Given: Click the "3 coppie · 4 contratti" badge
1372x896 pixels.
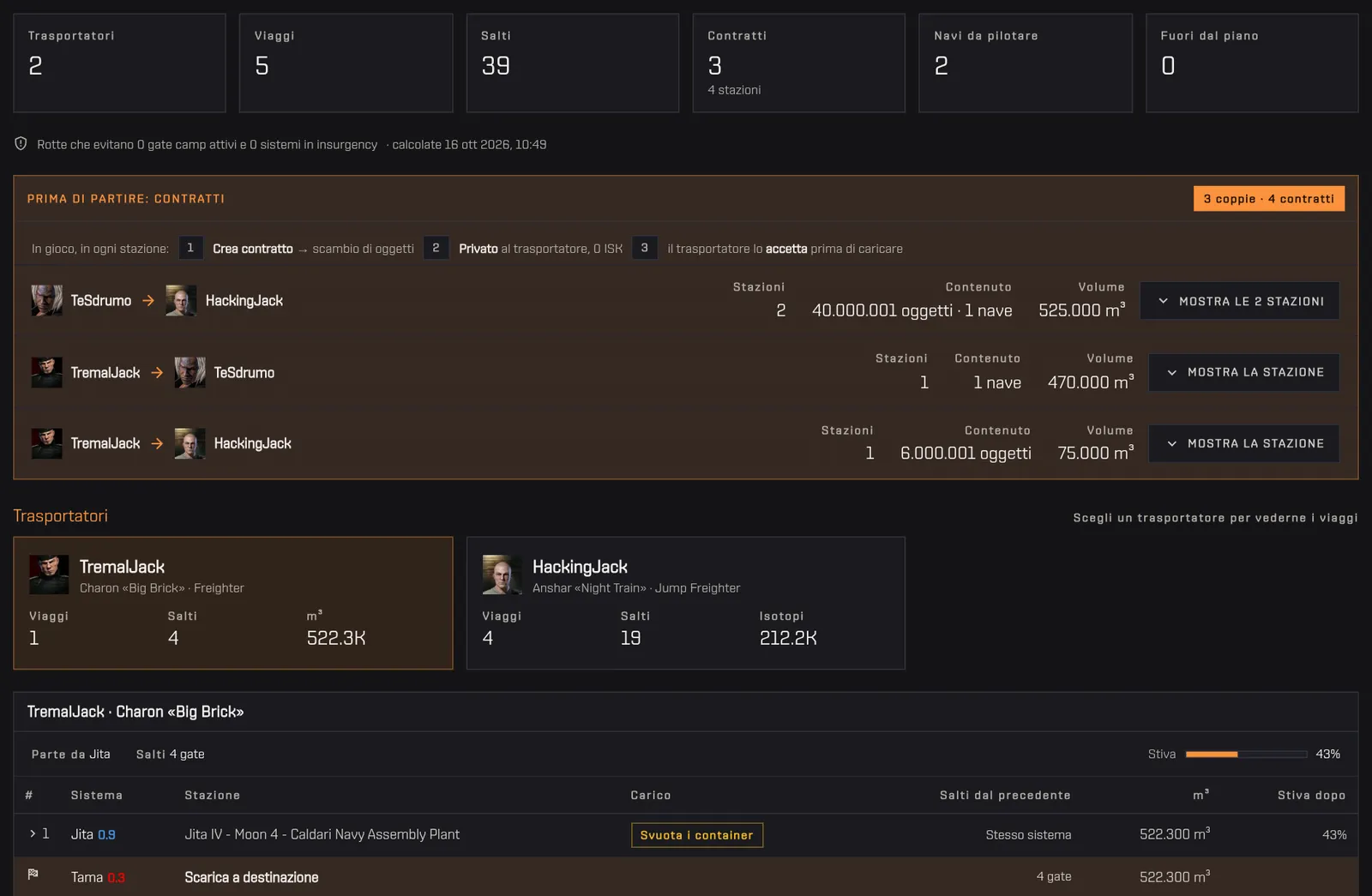Looking at the screenshot, I should [1269, 199].
